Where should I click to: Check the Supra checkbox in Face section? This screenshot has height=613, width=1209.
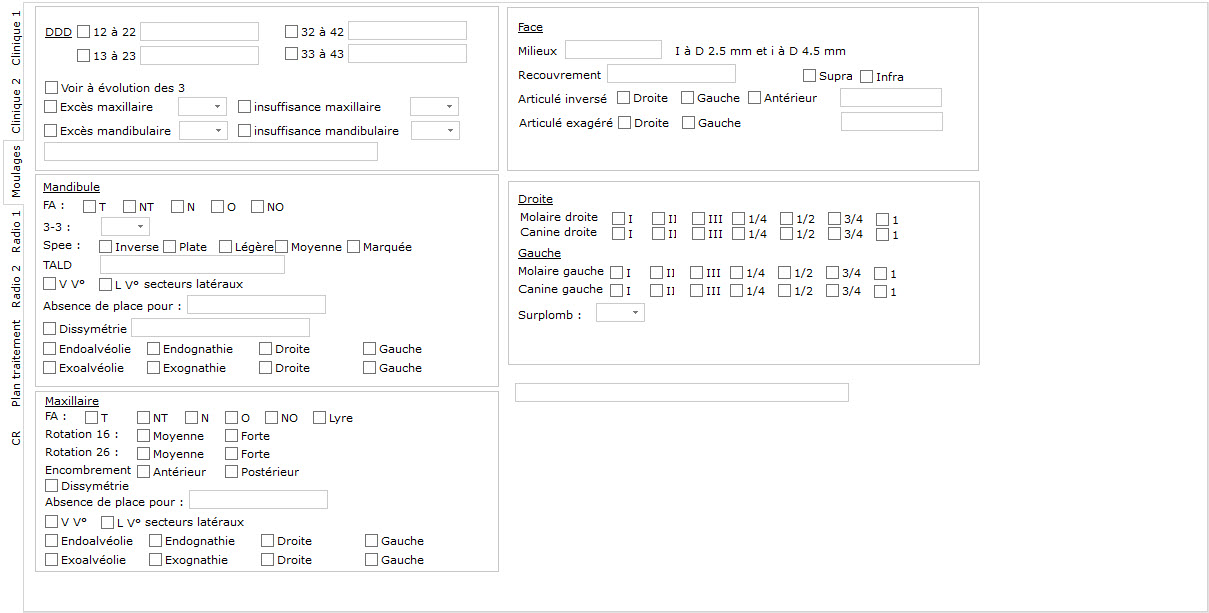[808, 75]
